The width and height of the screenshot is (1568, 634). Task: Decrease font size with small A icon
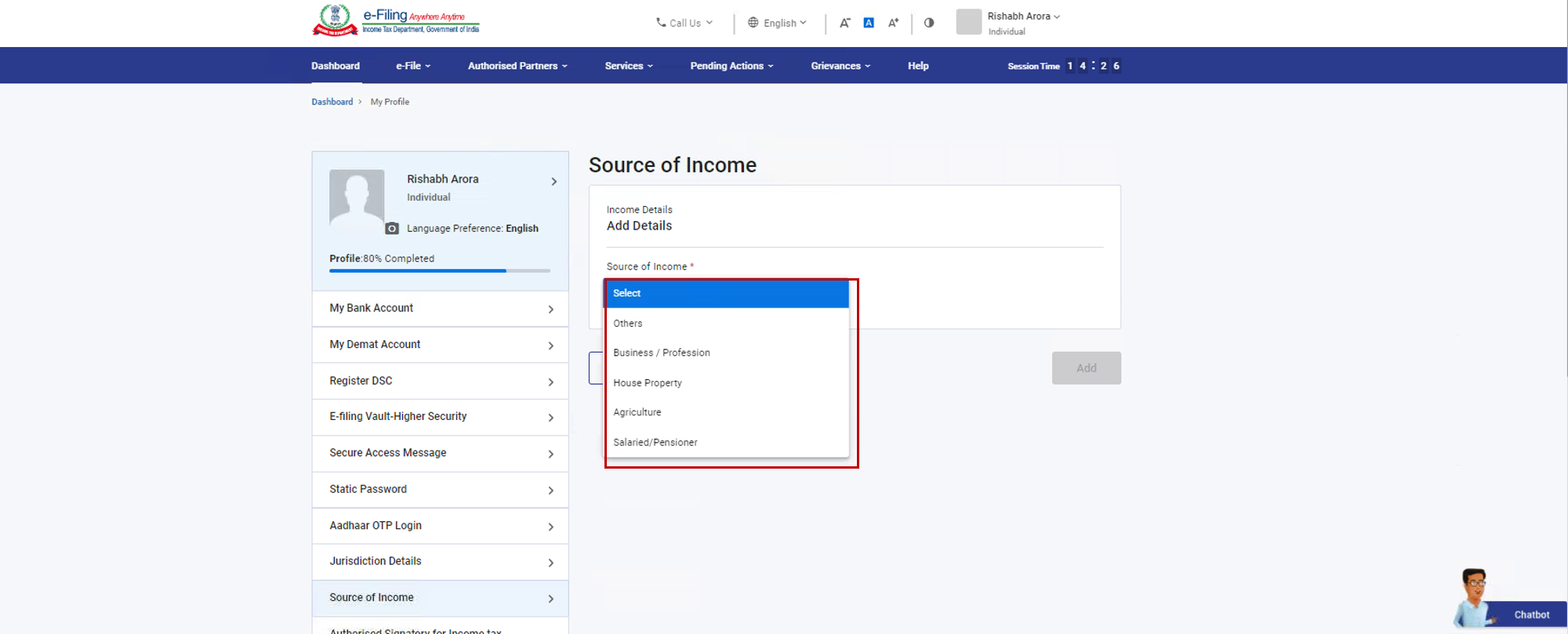click(844, 23)
